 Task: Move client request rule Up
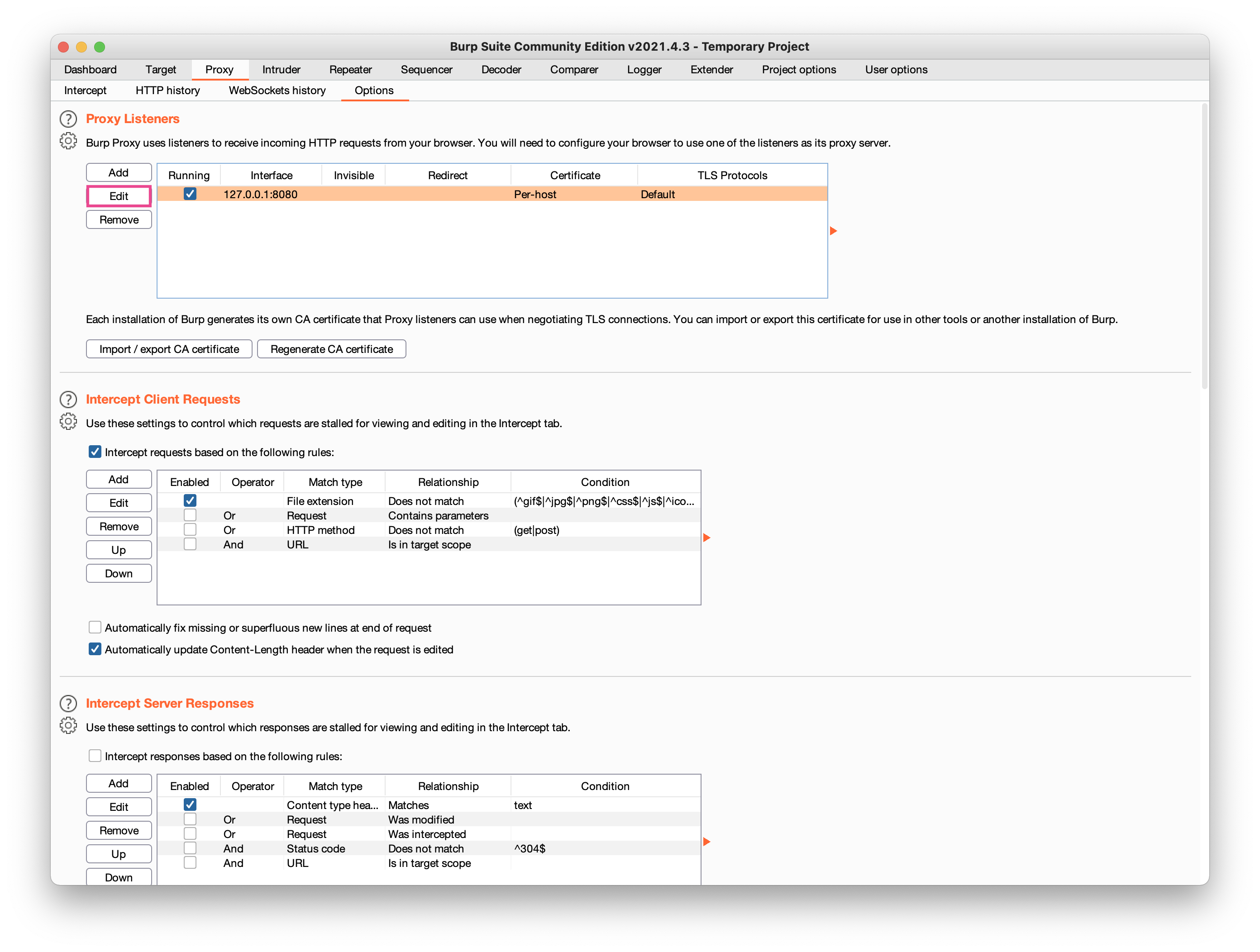[x=119, y=550]
